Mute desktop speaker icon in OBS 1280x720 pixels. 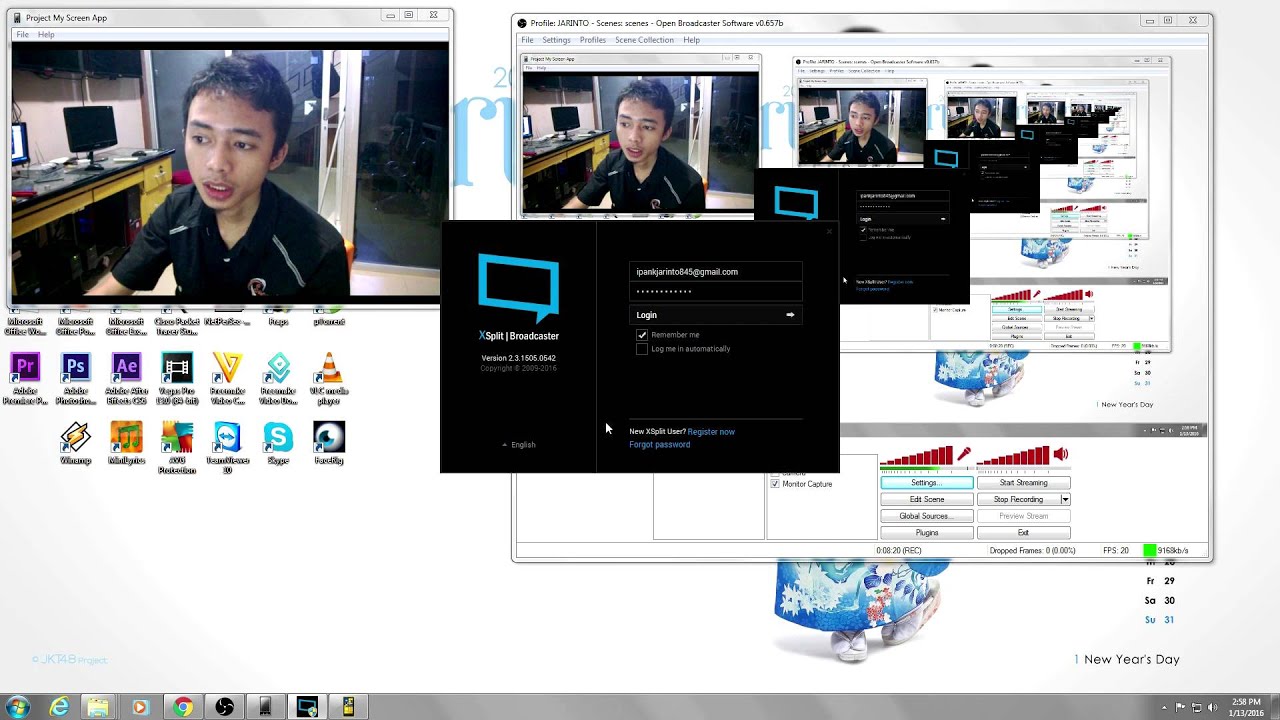[1061, 455]
